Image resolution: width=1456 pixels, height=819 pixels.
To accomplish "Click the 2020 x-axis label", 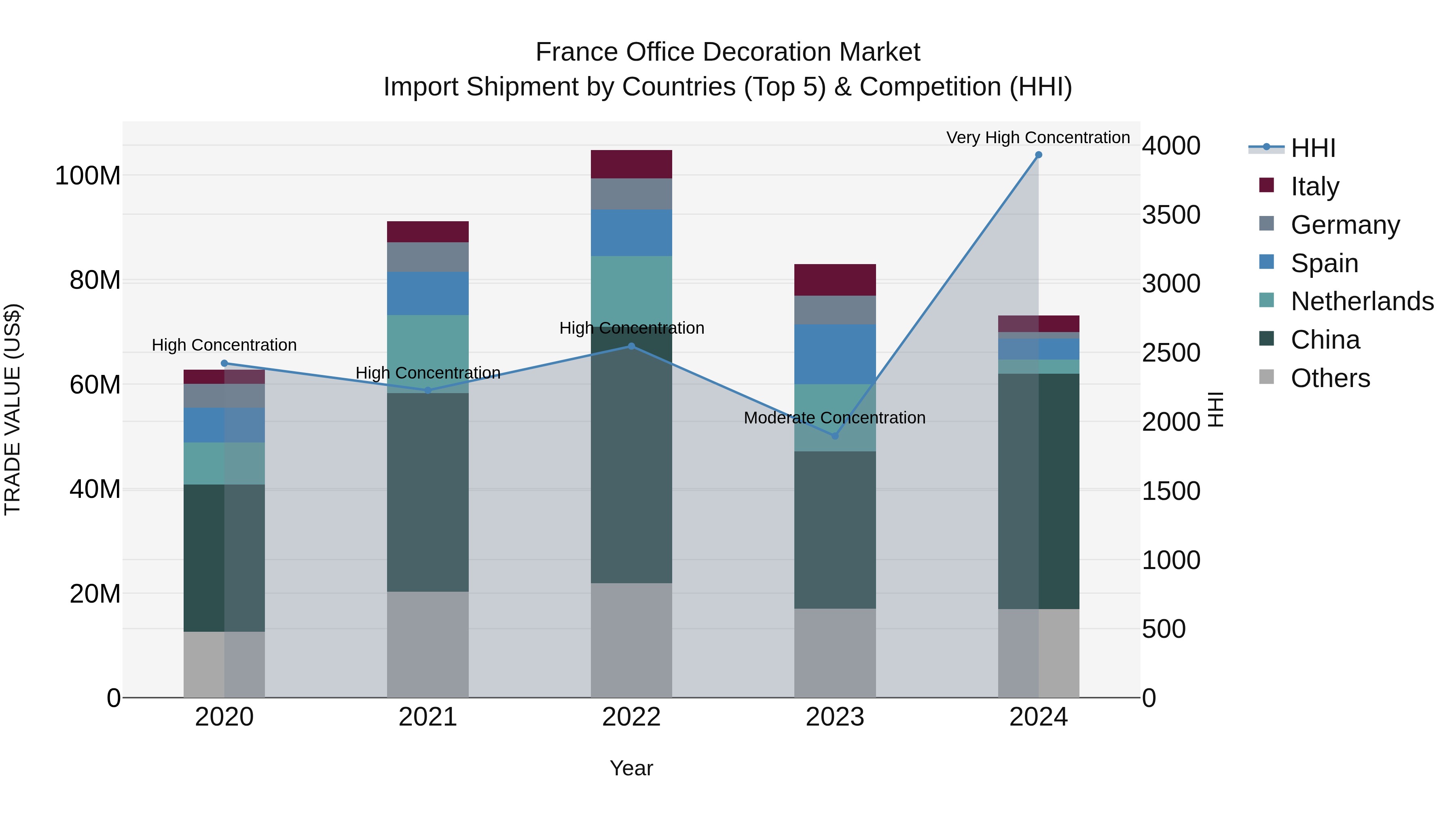I will [x=224, y=717].
